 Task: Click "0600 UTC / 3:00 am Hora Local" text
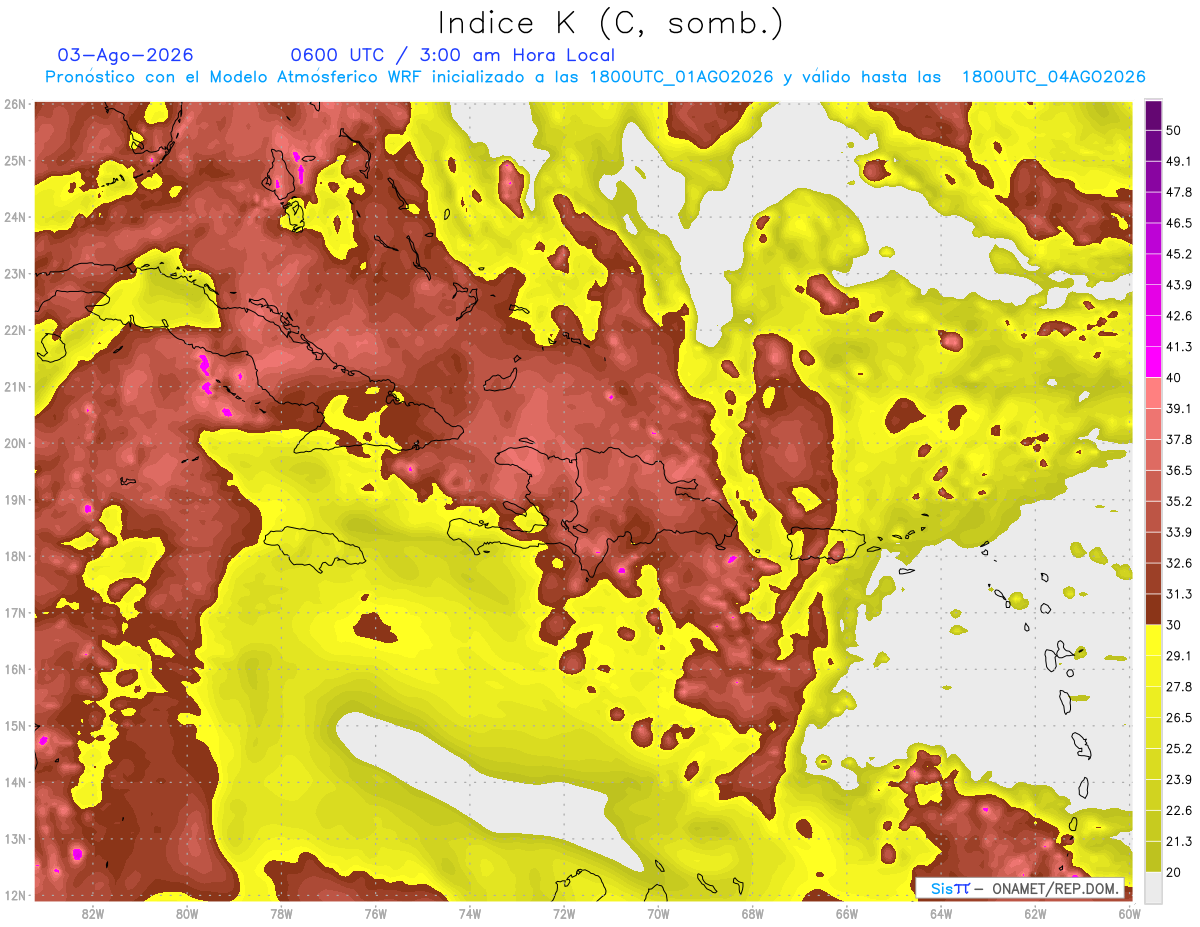pos(453,55)
